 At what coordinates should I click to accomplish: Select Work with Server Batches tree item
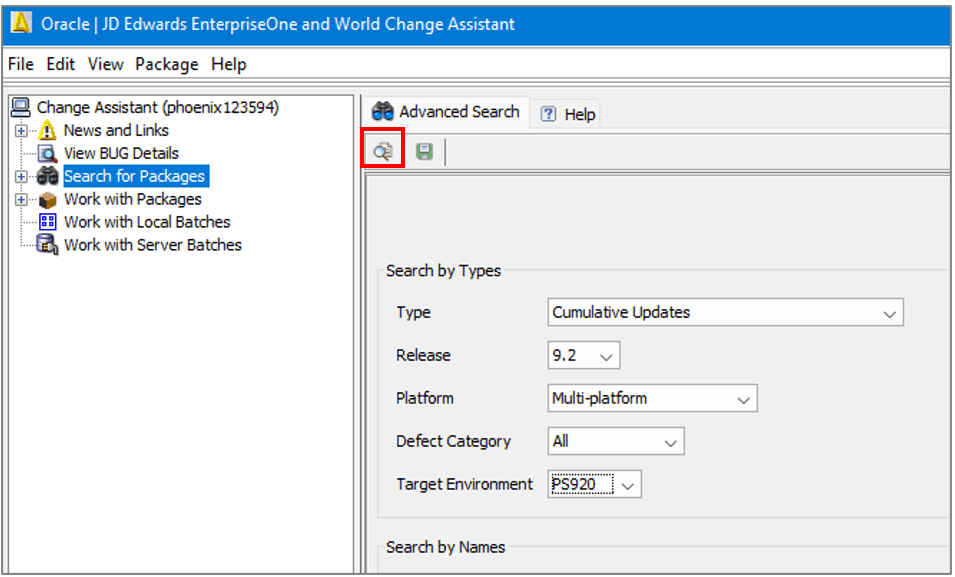[153, 245]
